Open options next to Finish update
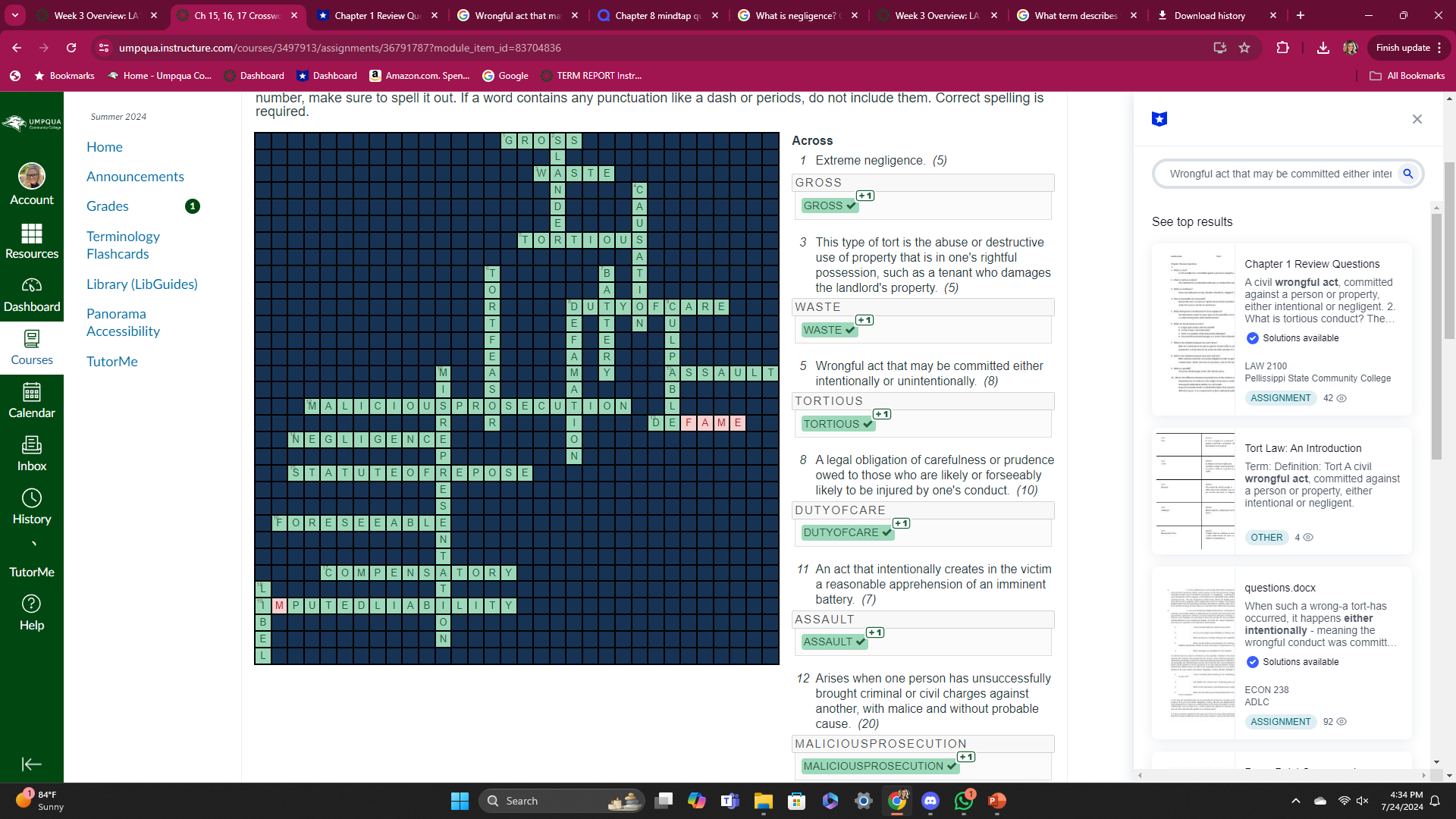The image size is (1456, 819). [1438, 47]
